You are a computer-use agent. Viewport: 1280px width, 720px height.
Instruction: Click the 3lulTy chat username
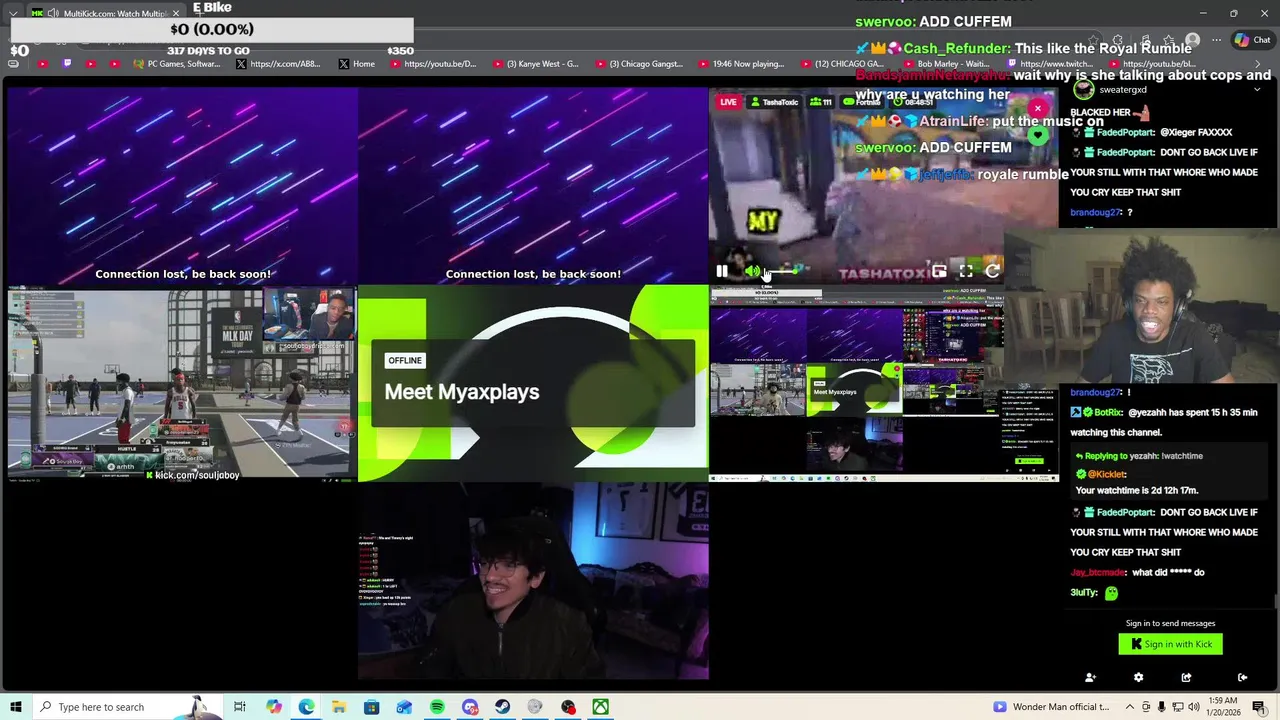tap(1084, 592)
